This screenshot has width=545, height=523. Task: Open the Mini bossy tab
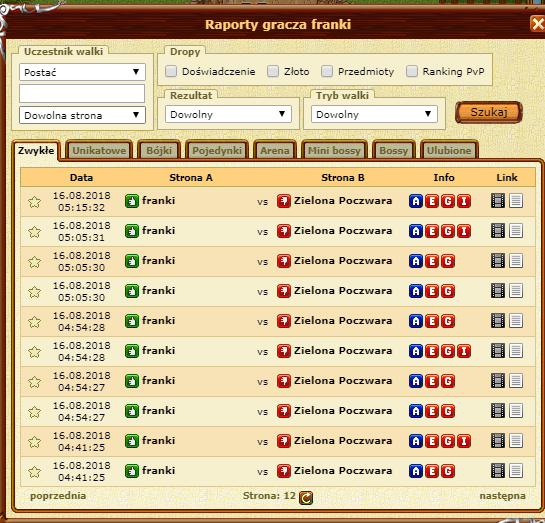[x=334, y=150]
